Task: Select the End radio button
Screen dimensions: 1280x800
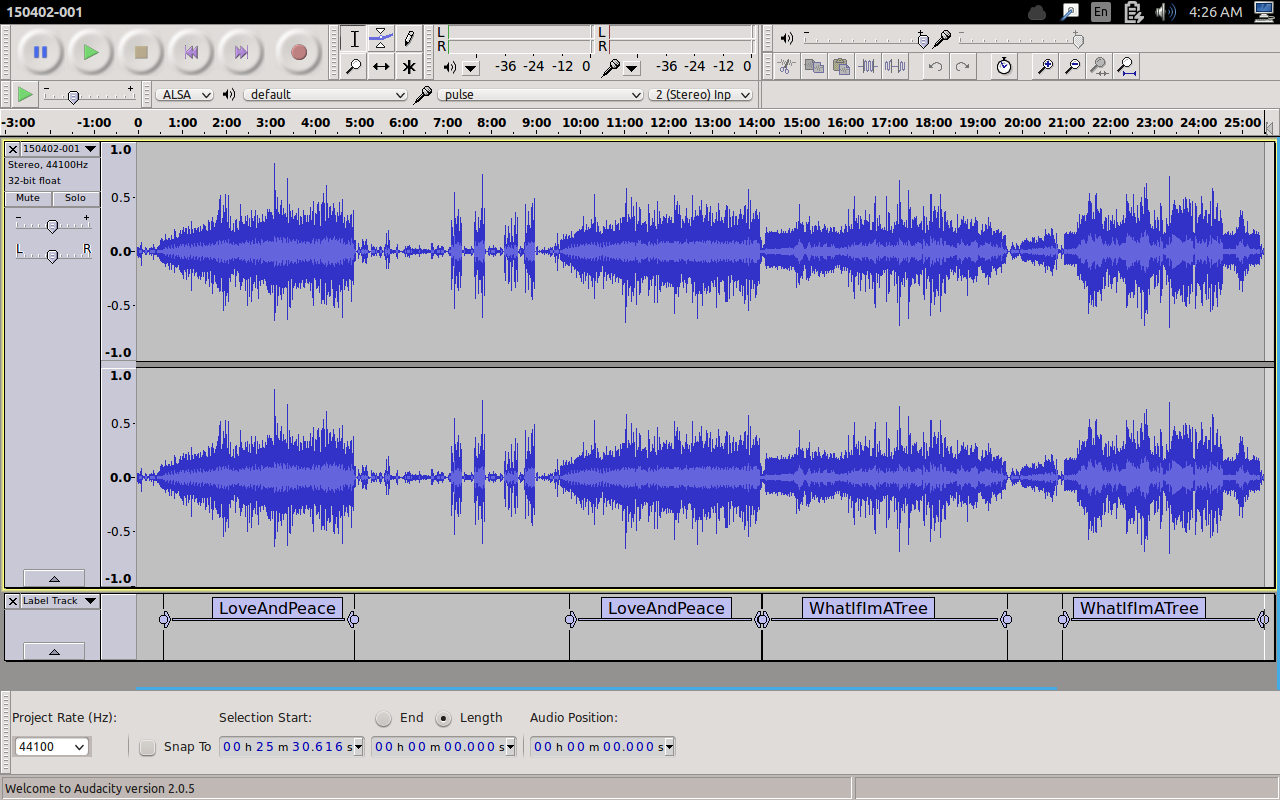Action: click(384, 718)
